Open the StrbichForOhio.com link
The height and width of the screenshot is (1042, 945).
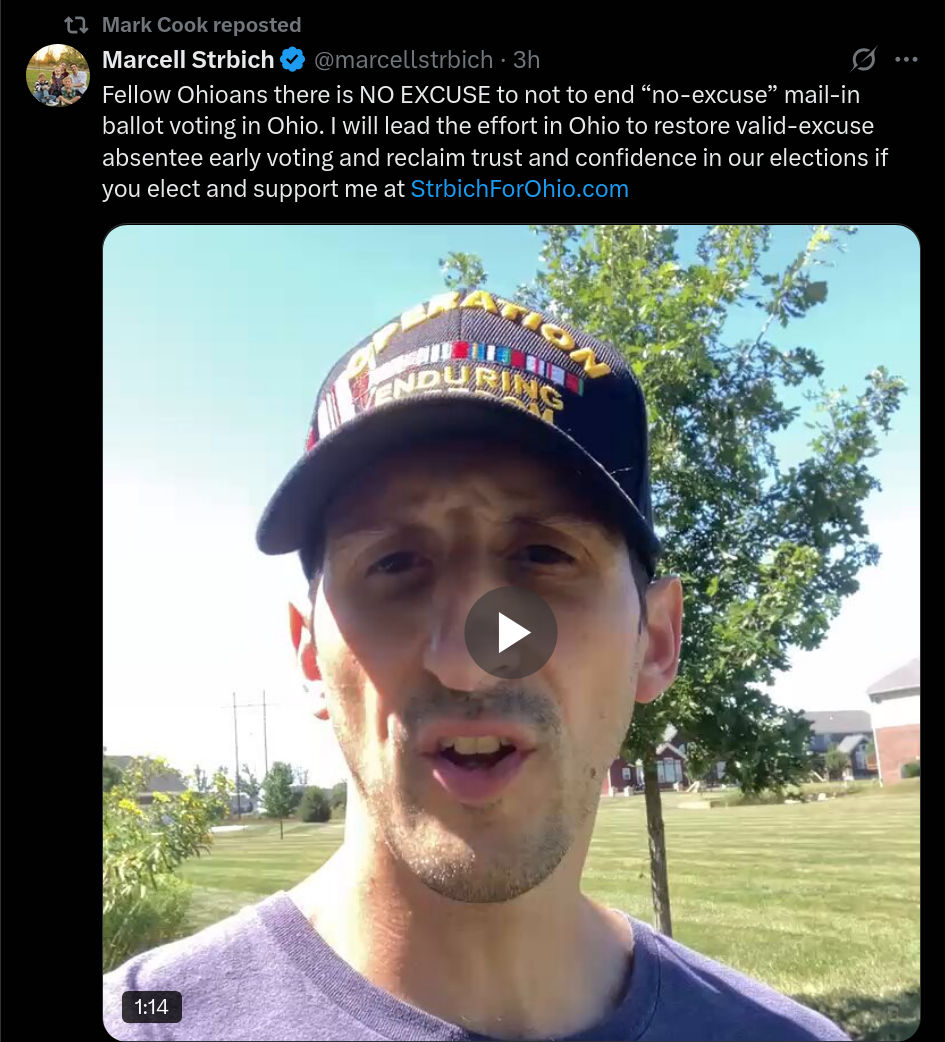coord(519,189)
